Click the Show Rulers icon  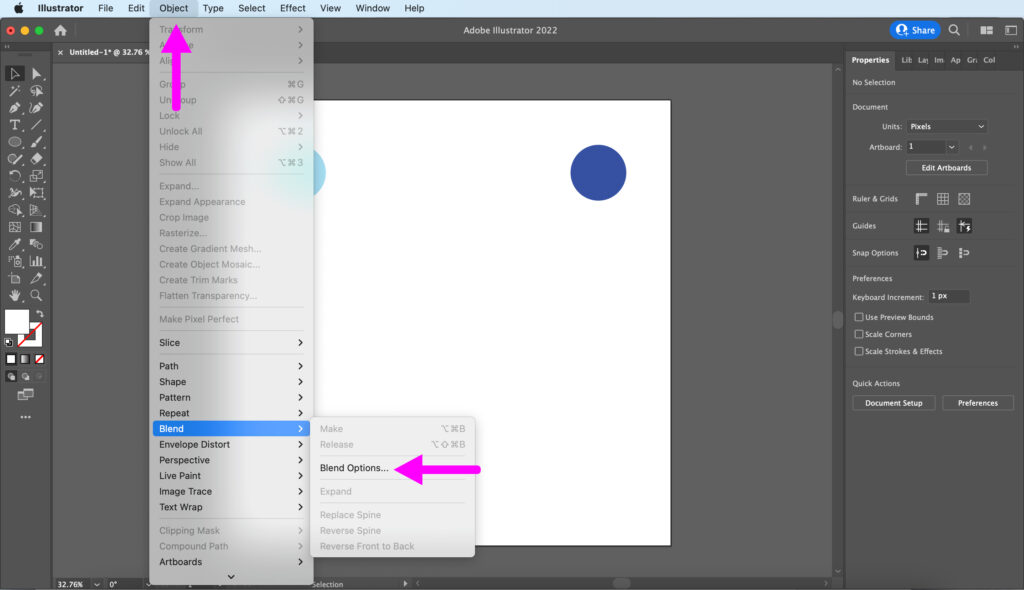(921, 199)
